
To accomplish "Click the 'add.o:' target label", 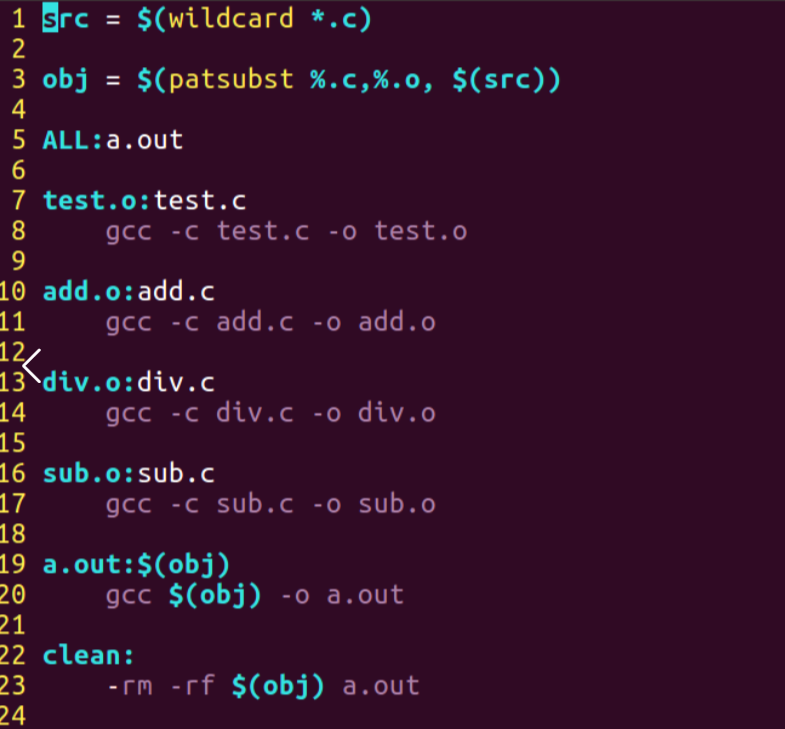I will [x=89, y=292].
